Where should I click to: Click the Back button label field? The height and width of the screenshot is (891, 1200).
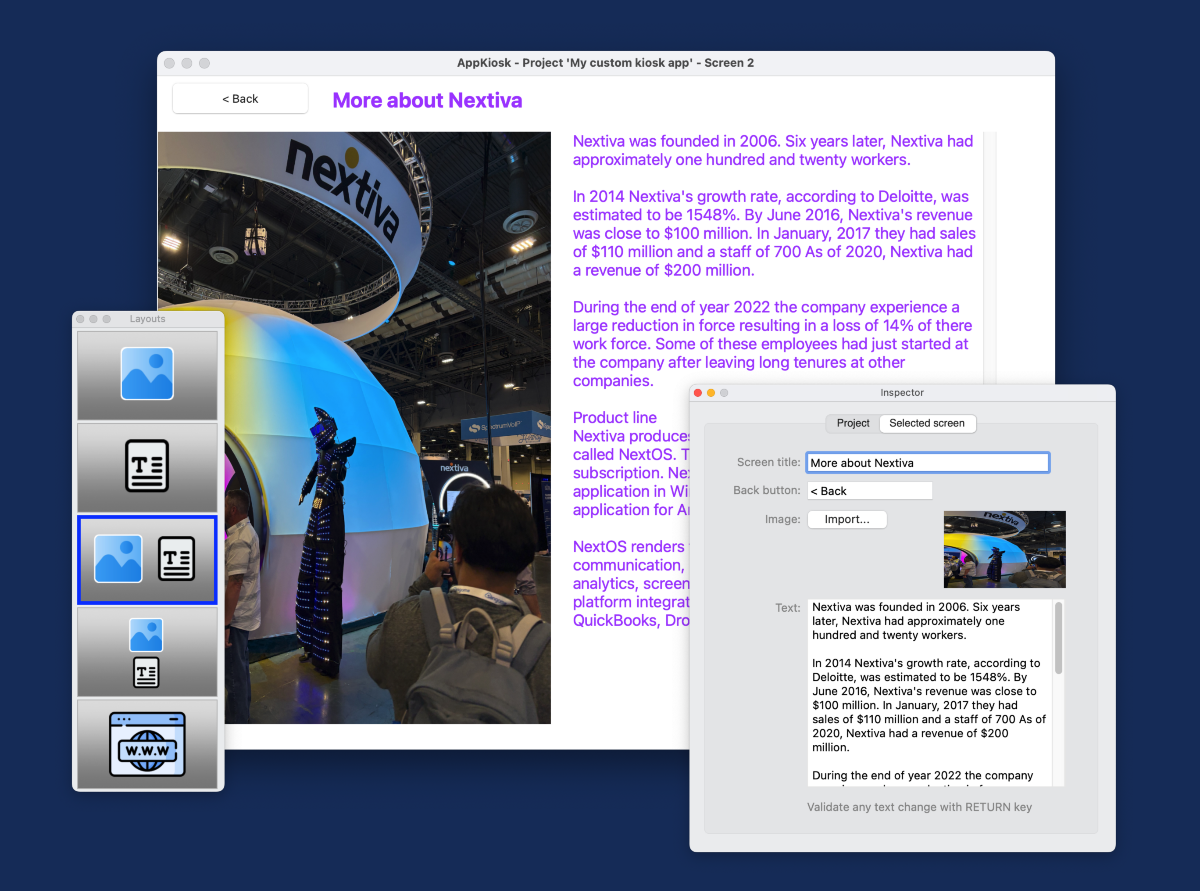(x=870, y=491)
